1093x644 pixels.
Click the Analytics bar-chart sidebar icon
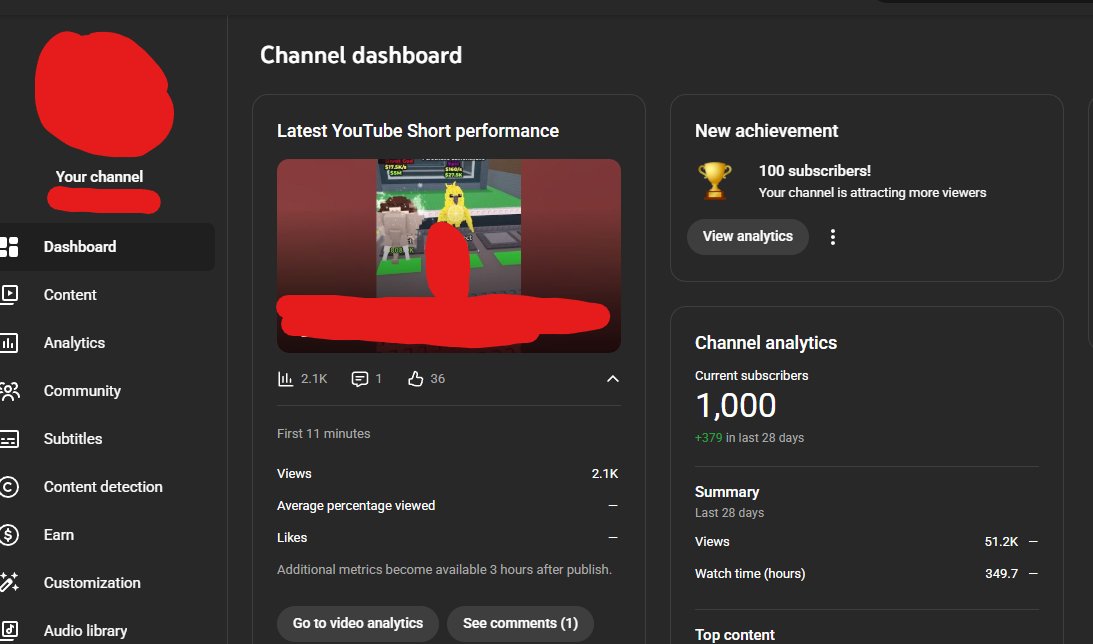tap(9, 343)
